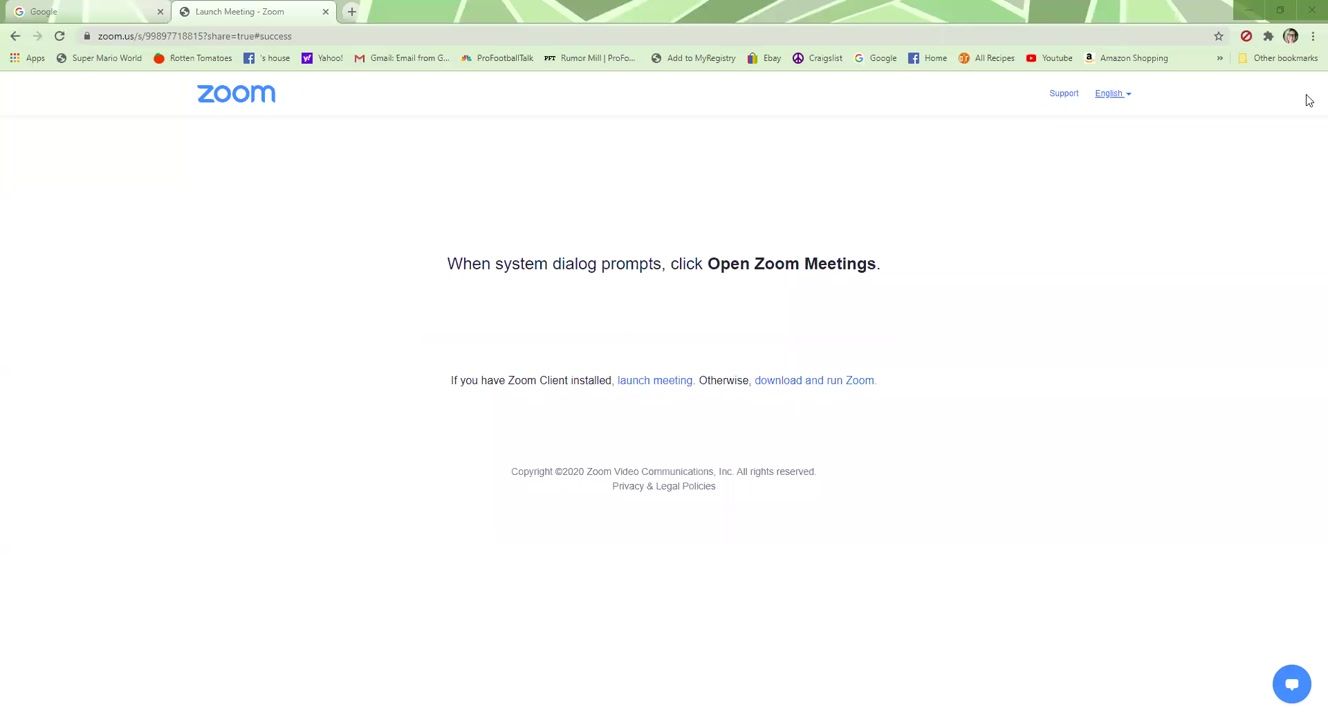The height and width of the screenshot is (720, 1328).
Task: Open Yahoo! bookmark
Action: coord(322,58)
